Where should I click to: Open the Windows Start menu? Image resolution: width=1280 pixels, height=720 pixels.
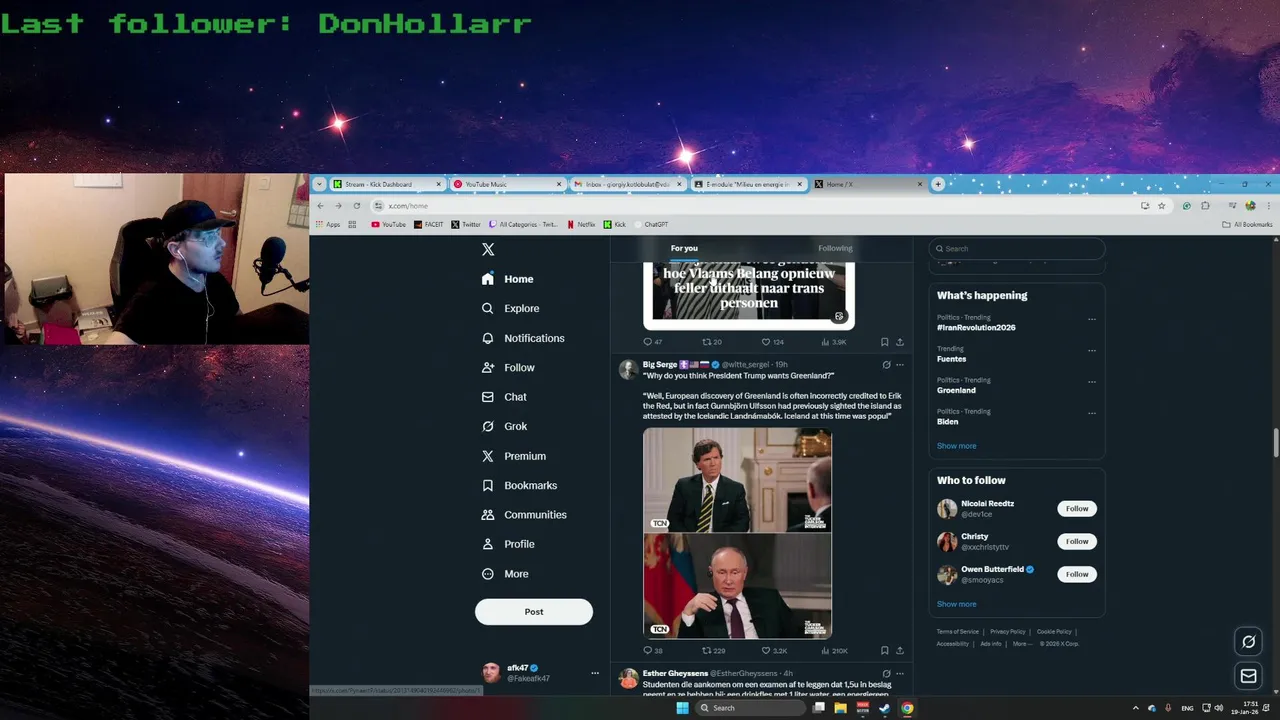coord(682,708)
